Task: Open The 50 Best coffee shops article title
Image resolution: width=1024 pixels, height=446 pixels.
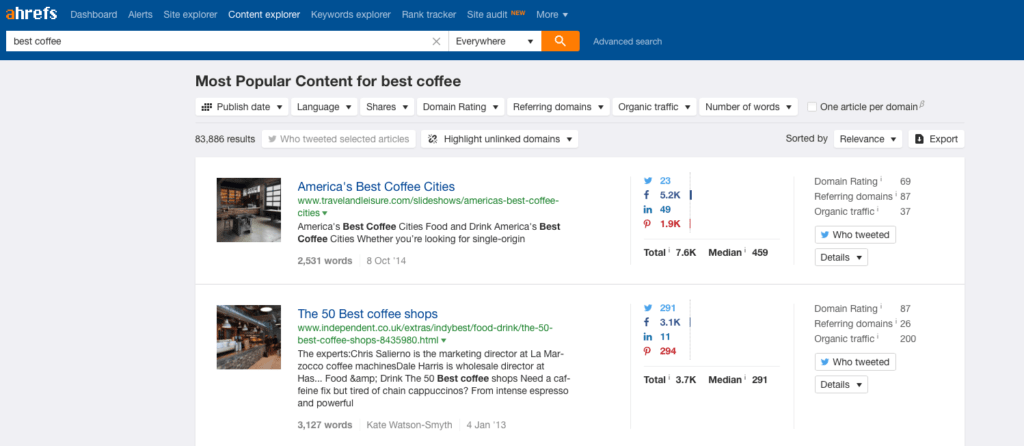Action: [x=368, y=314]
